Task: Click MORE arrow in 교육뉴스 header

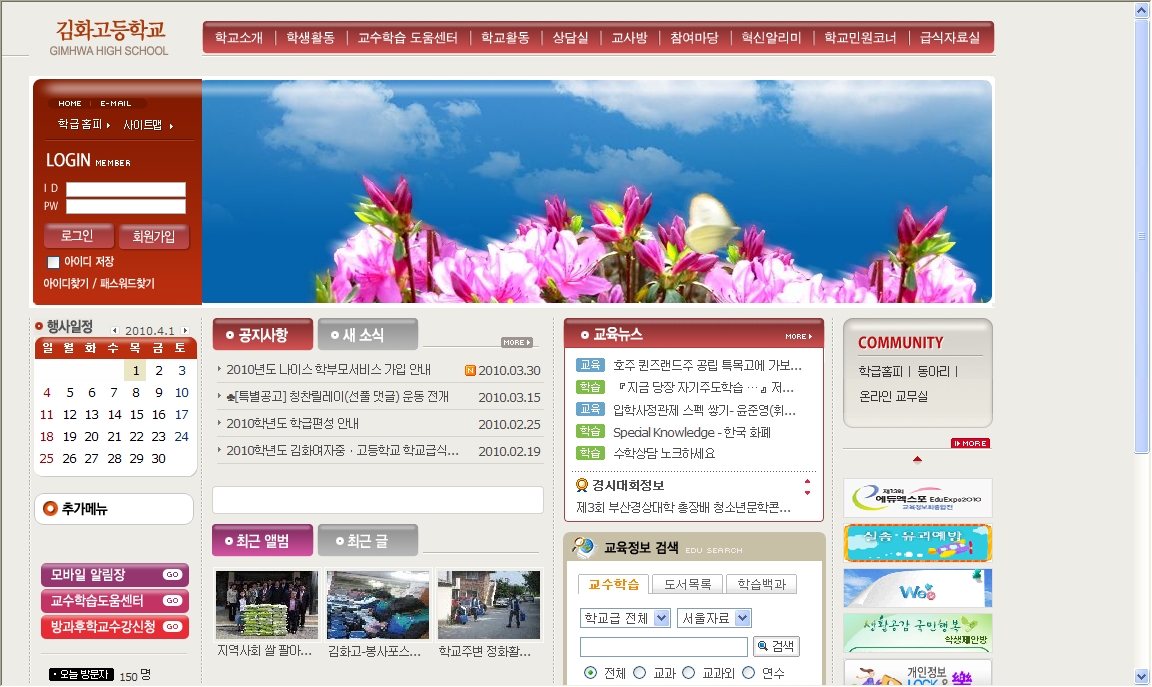Action: pyautogui.click(x=799, y=336)
